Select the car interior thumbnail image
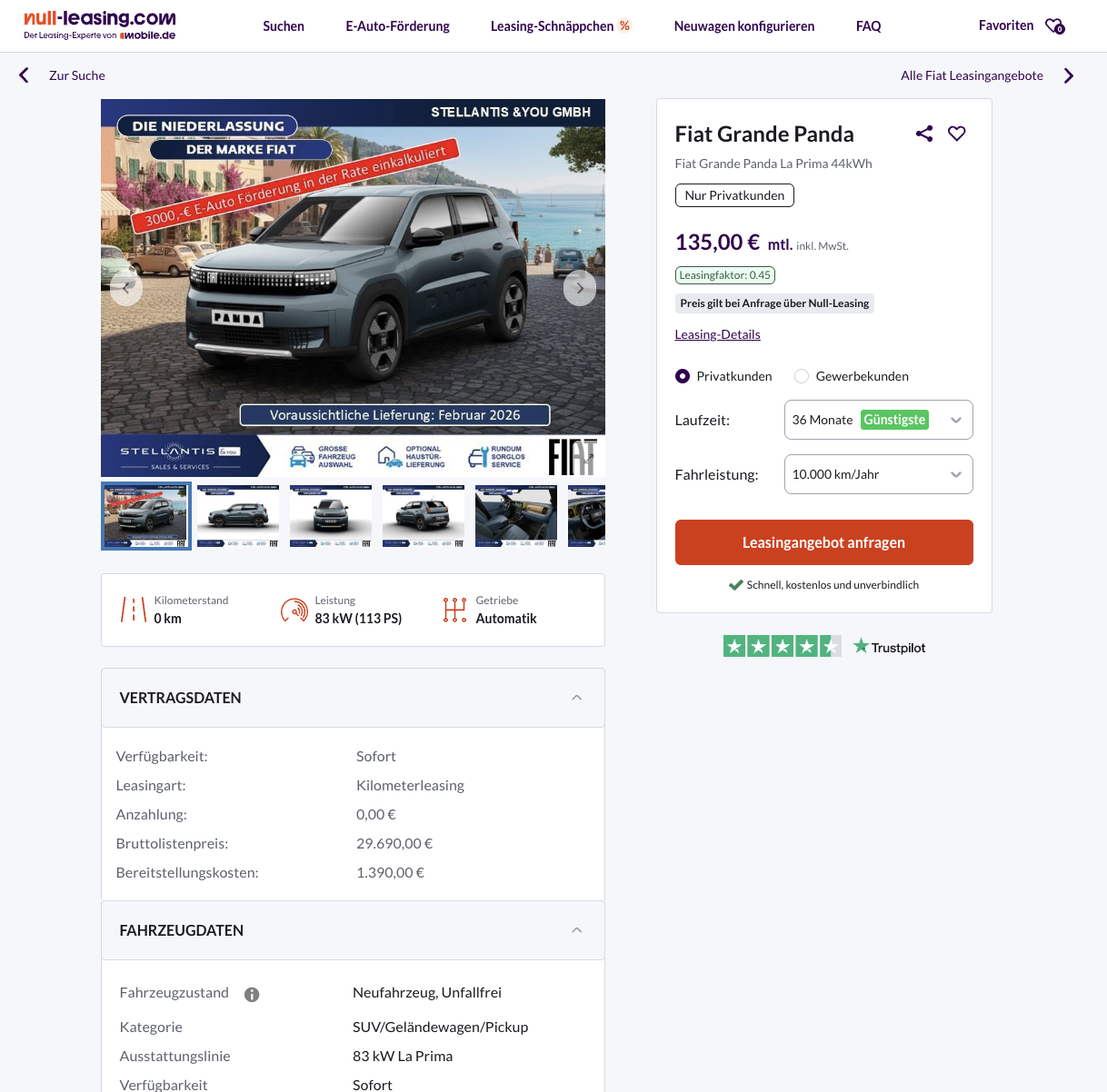The height and width of the screenshot is (1092, 1107). 515,515
